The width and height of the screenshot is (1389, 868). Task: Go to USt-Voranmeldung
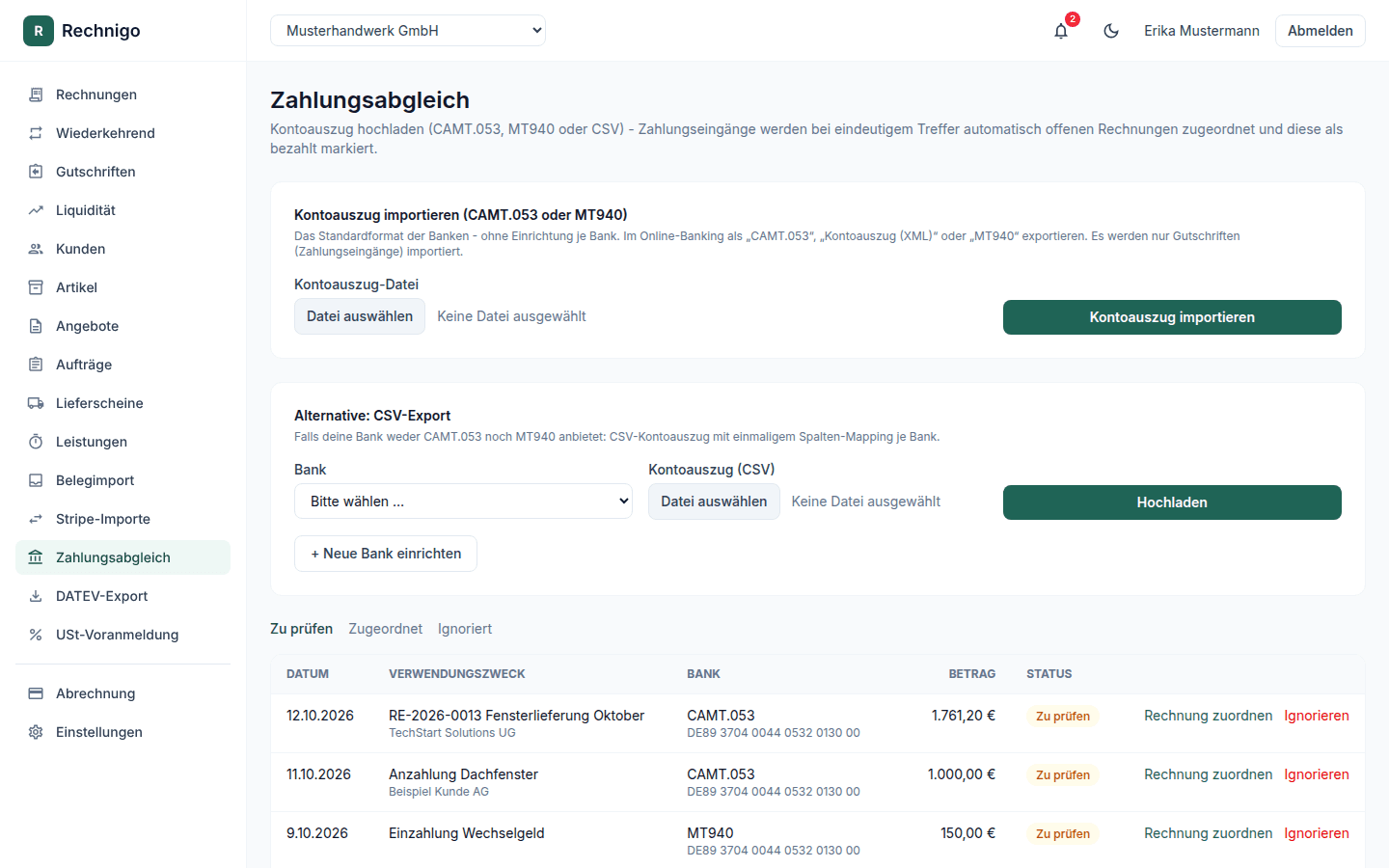pos(123,635)
